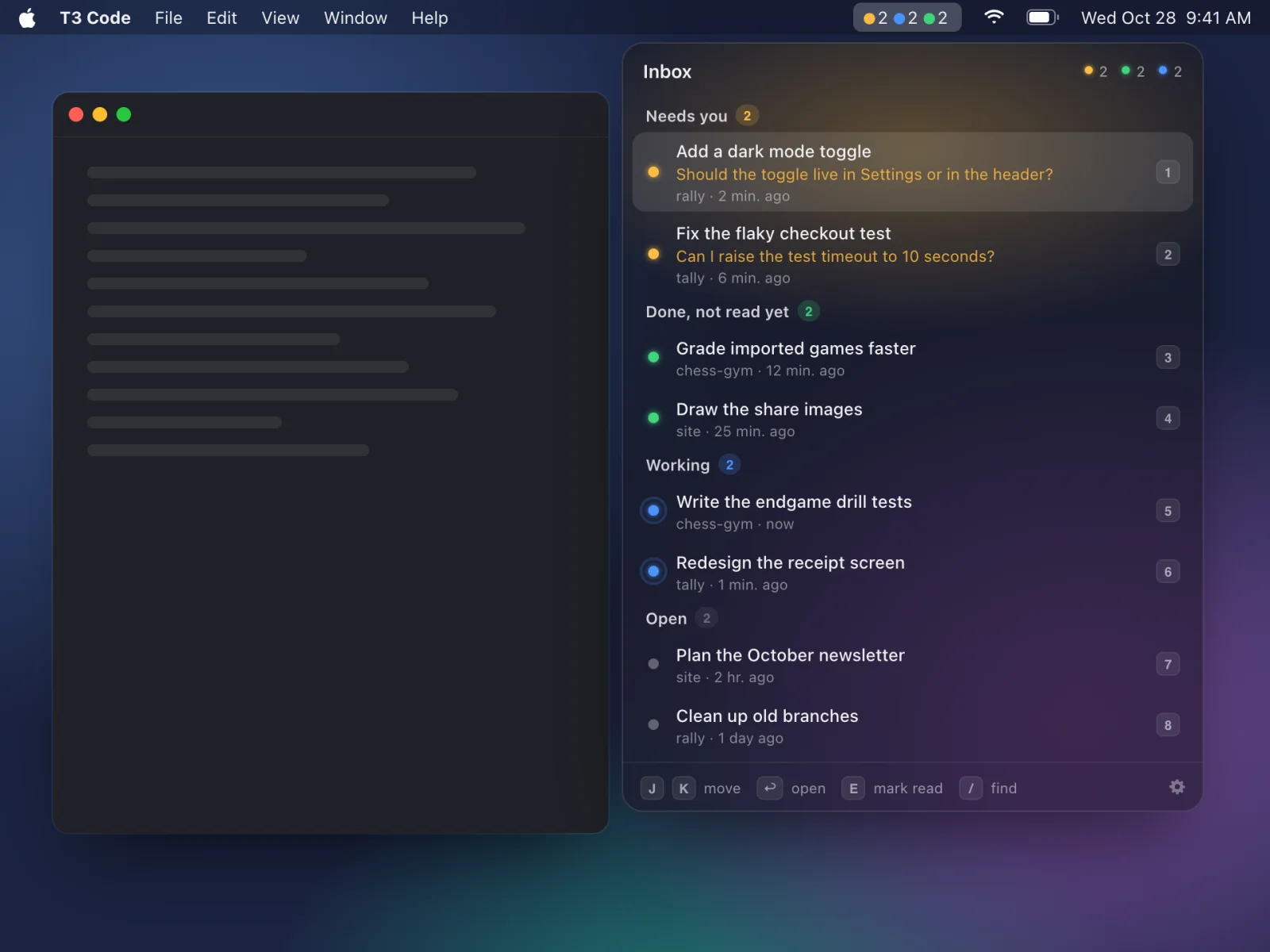Click "Can I raise the test timeout to 10 seconds?"
This screenshot has height=952, width=1270.
coord(835,256)
